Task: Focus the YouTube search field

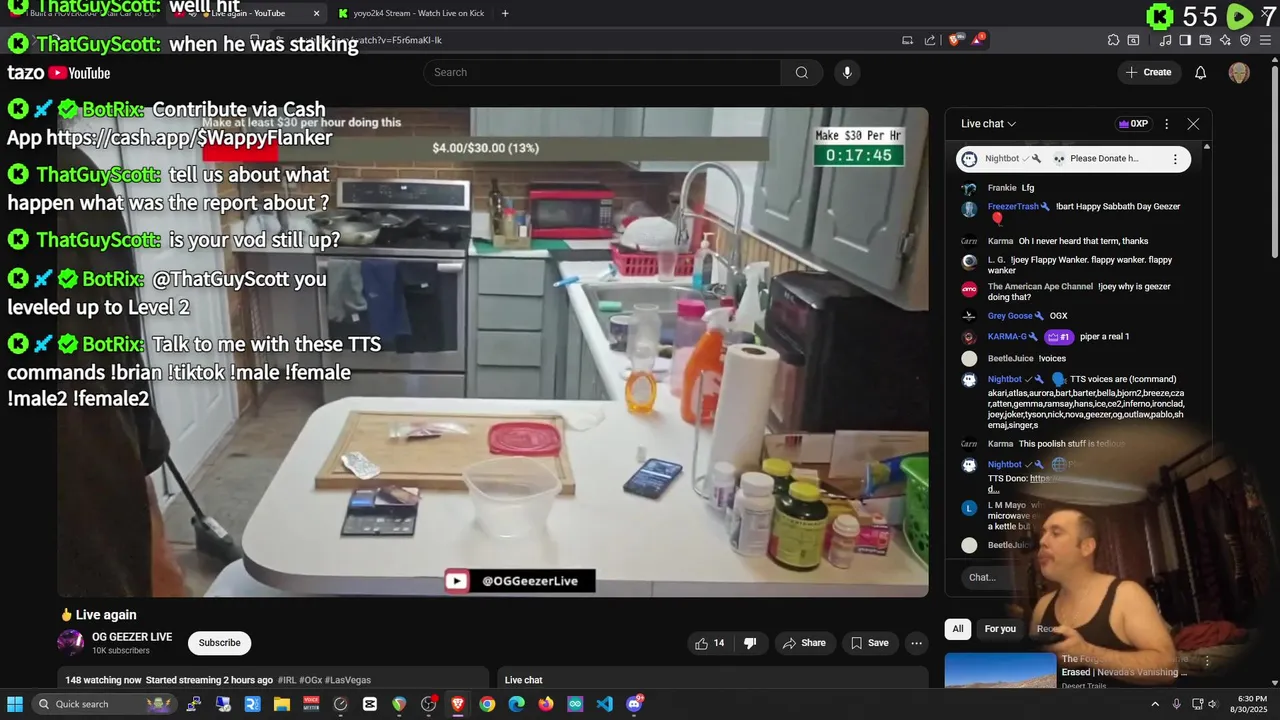Action: 602,72
